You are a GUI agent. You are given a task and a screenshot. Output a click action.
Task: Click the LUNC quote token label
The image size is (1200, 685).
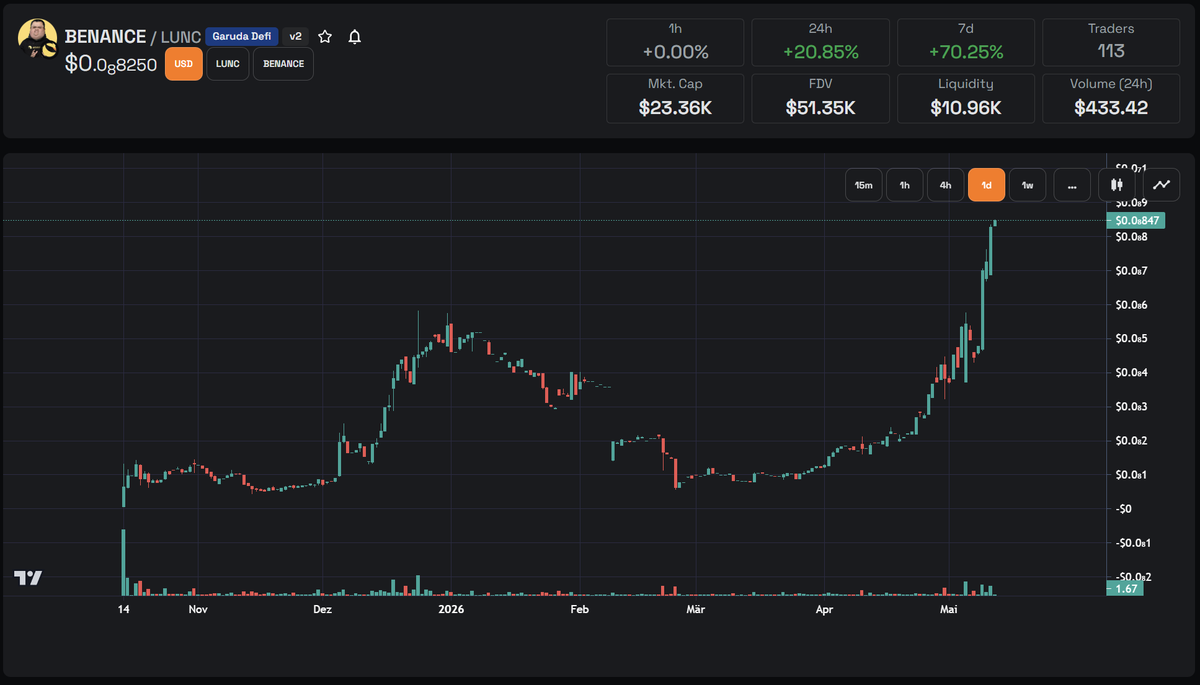pyautogui.click(x=181, y=37)
